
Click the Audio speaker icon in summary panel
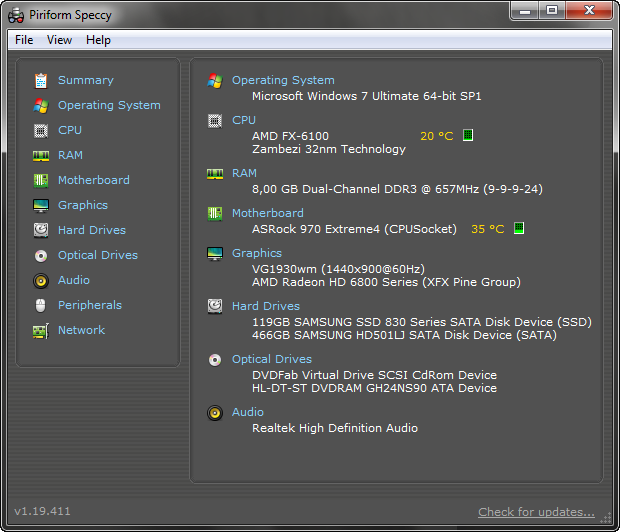click(x=215, y=413)
